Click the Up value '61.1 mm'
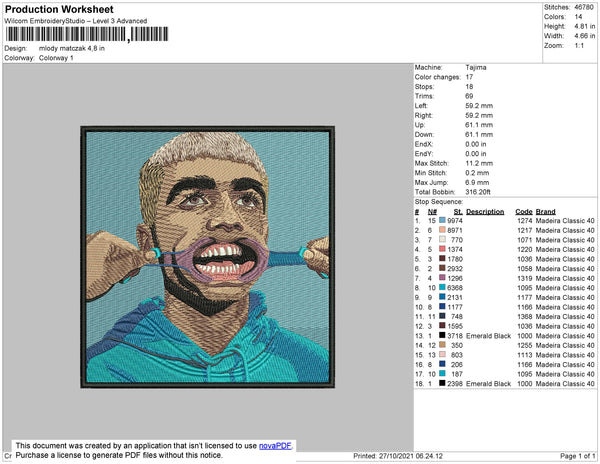 pyautogui.click(x=479, y=125)
